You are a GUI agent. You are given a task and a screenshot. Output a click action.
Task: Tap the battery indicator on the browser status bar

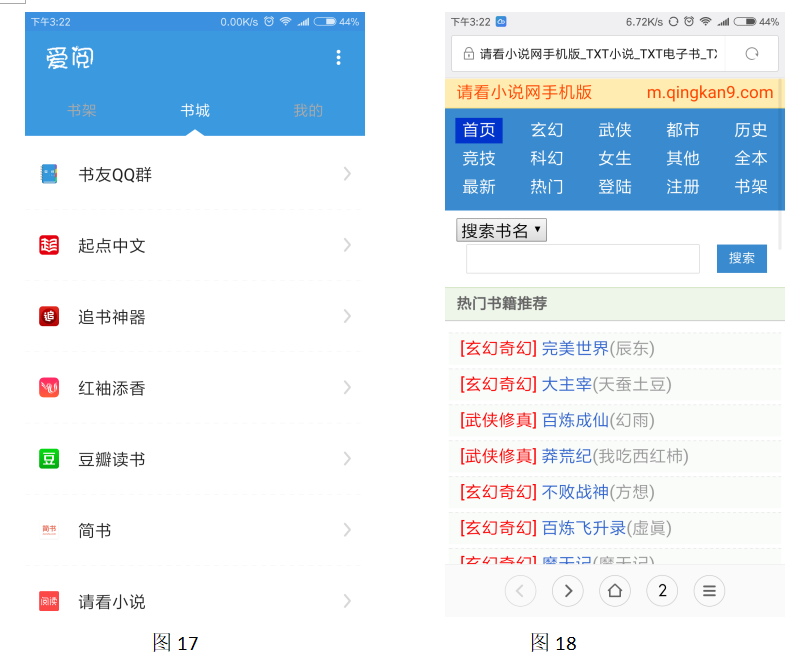point(745,21)
